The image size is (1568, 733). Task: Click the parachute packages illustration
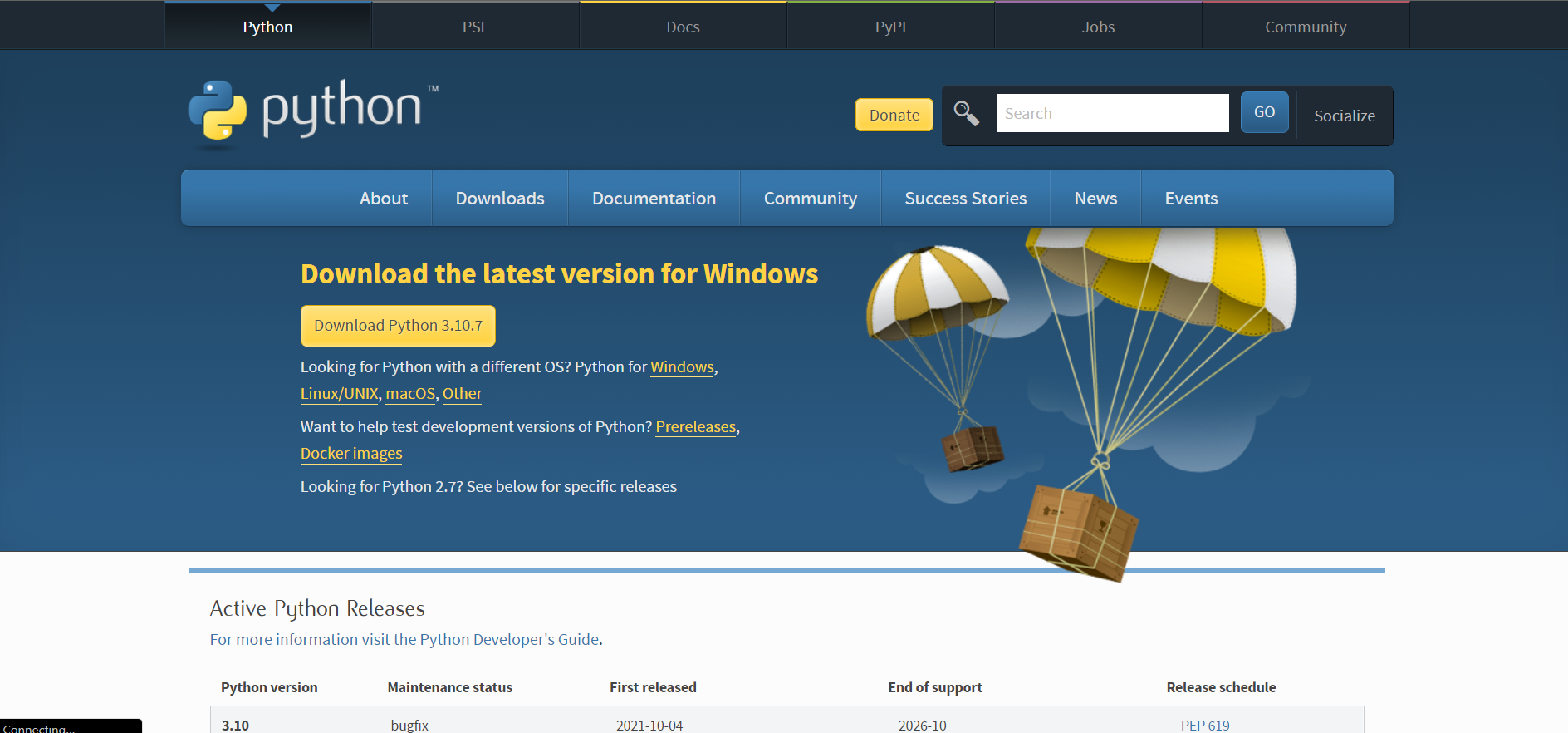(1081, 404)
